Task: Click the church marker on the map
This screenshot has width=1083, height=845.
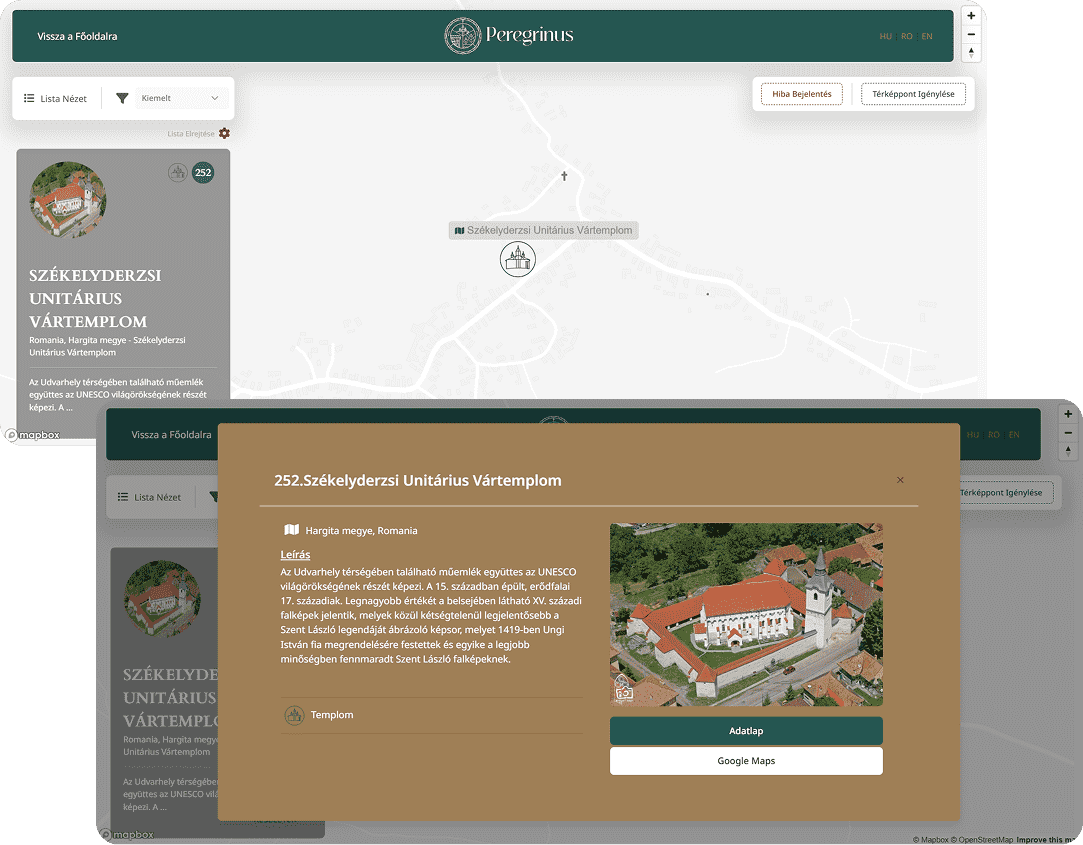Action: 518,260
